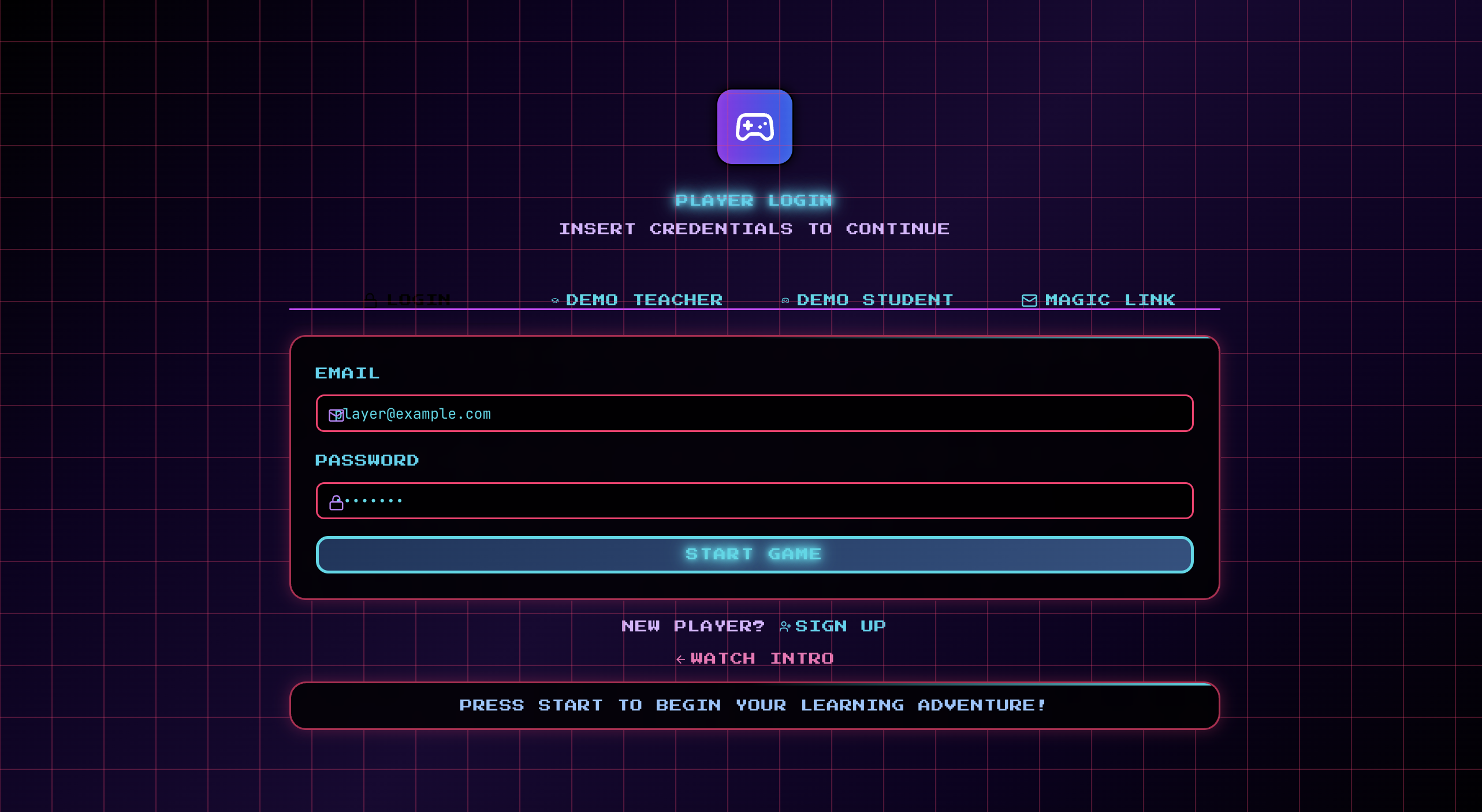Click the graduation cap icon beside Demo Teacher
Viewport: 1482px width, 812px height.
point(554,300)
